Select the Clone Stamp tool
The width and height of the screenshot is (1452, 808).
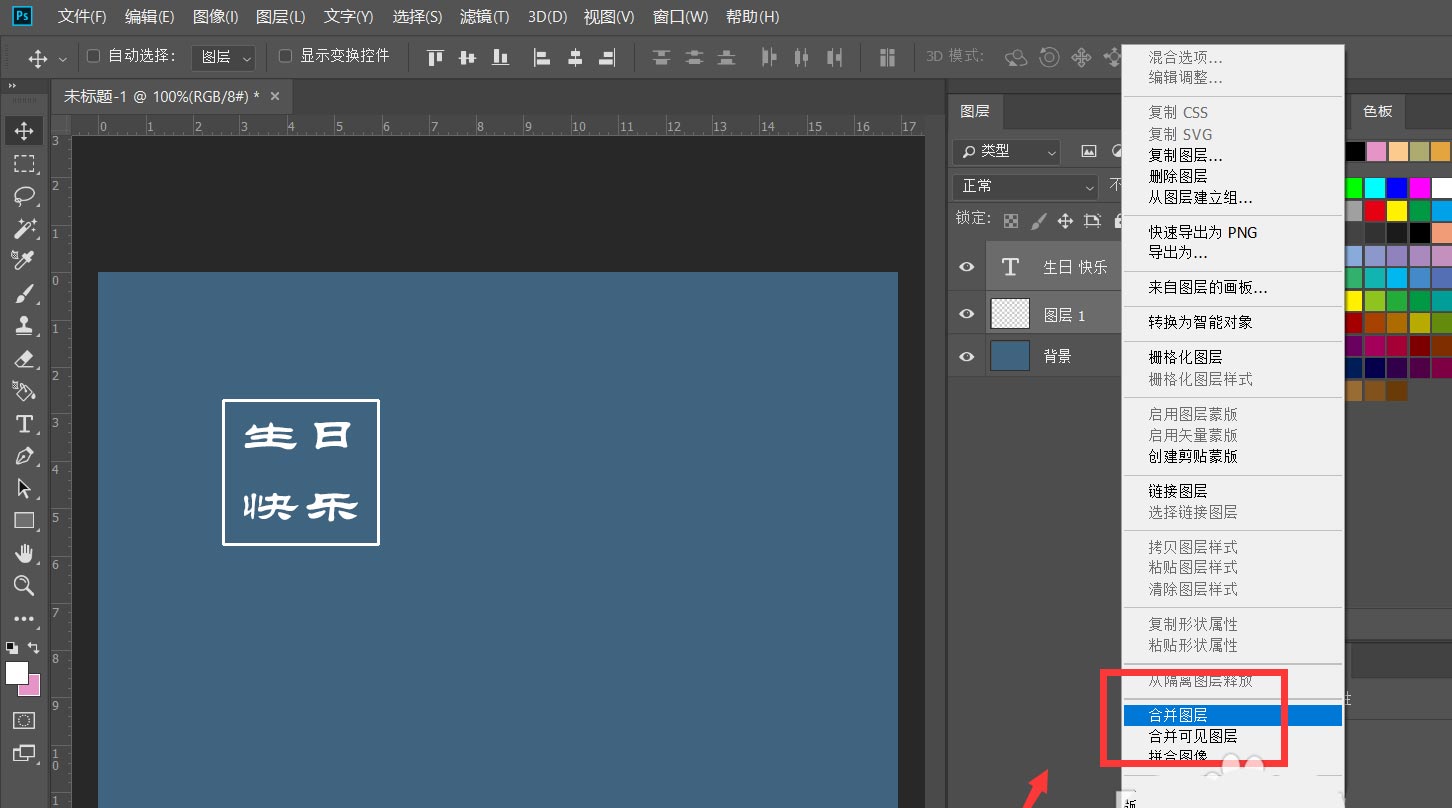pyautogui.click(x=24, y=326)
